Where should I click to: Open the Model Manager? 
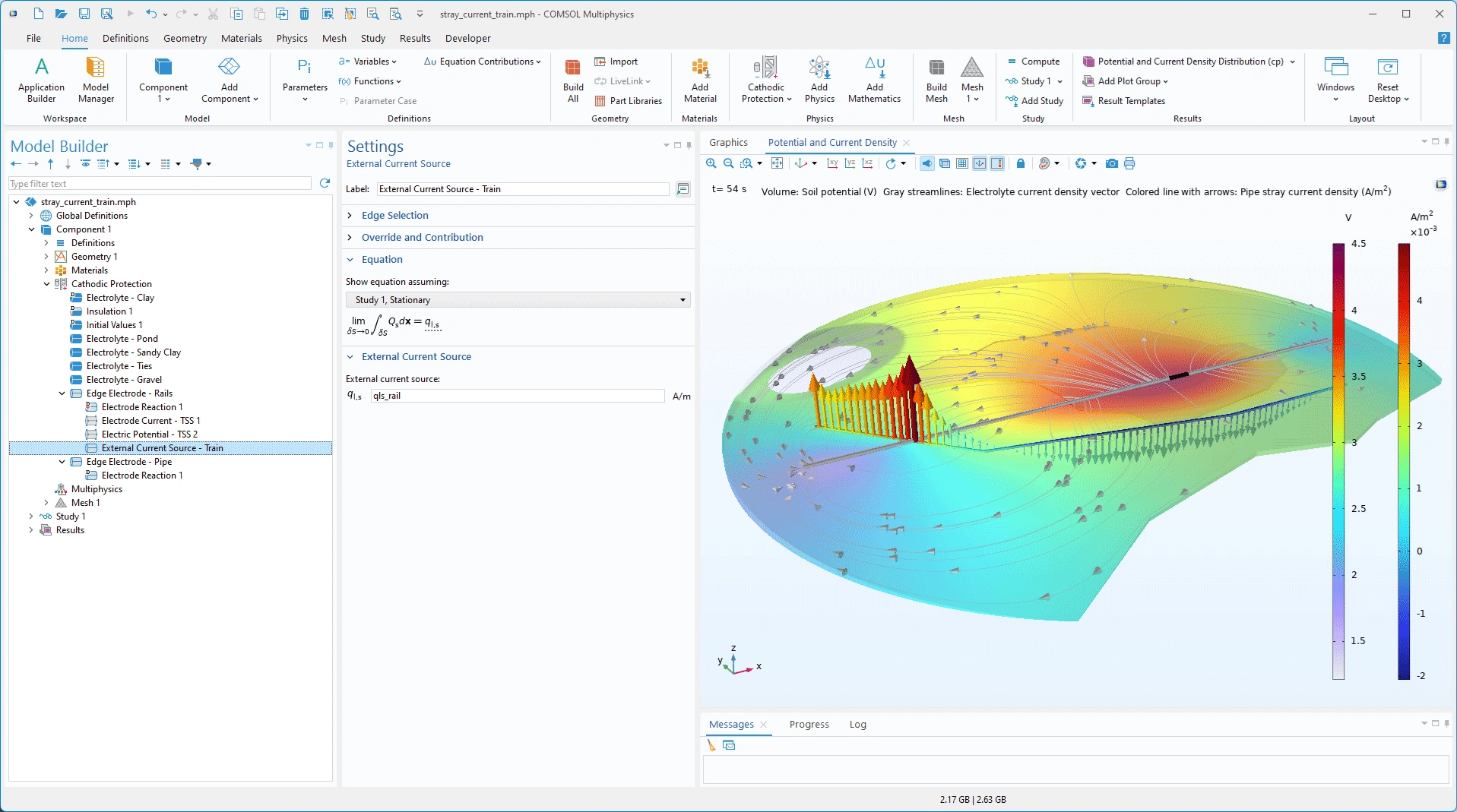pos(96,81)
